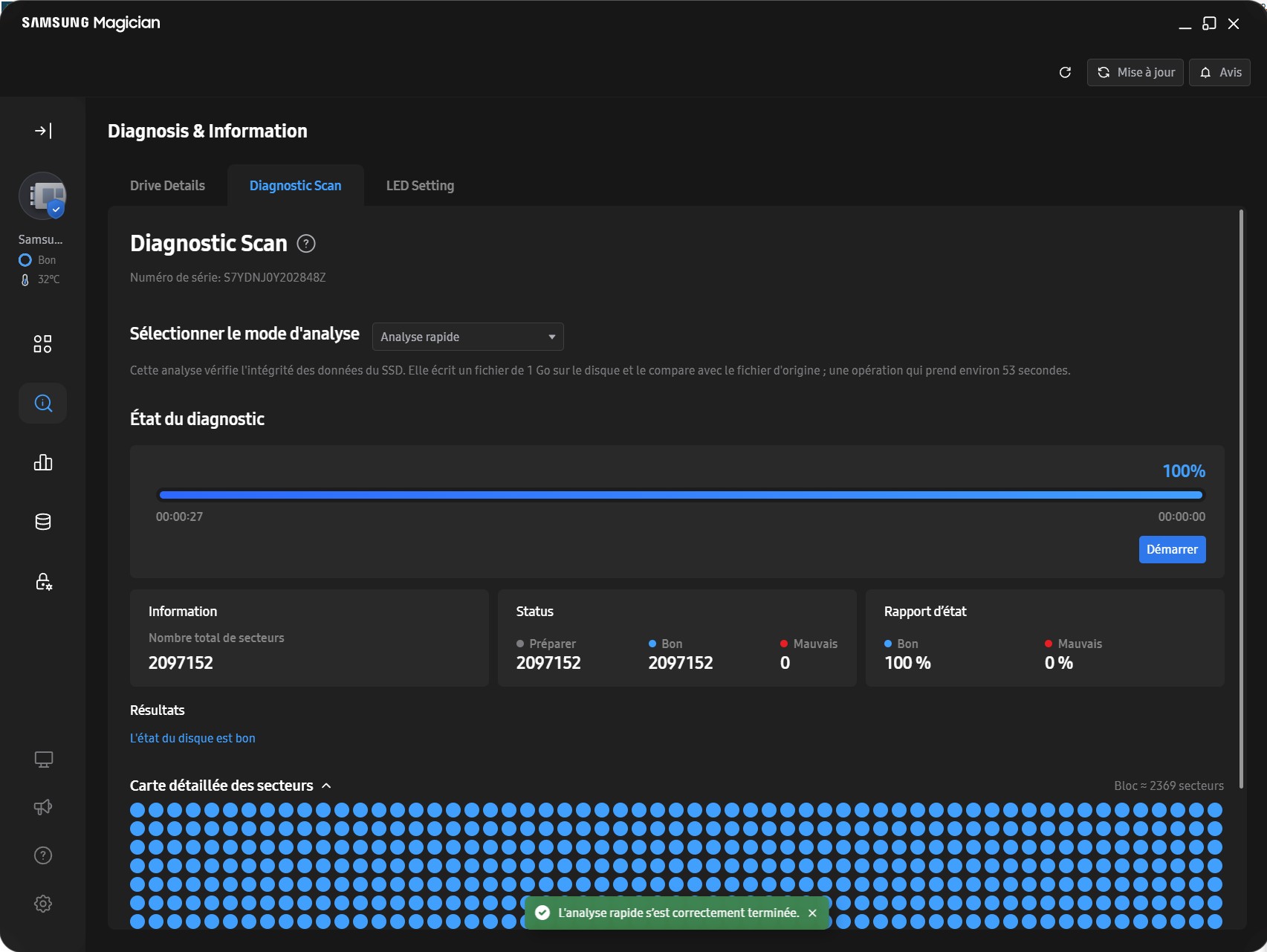Image resolution: width=1267 pixels, height=952 pixels.
Task: Click the Mise à jour button
Action: tap(1135, 72)
